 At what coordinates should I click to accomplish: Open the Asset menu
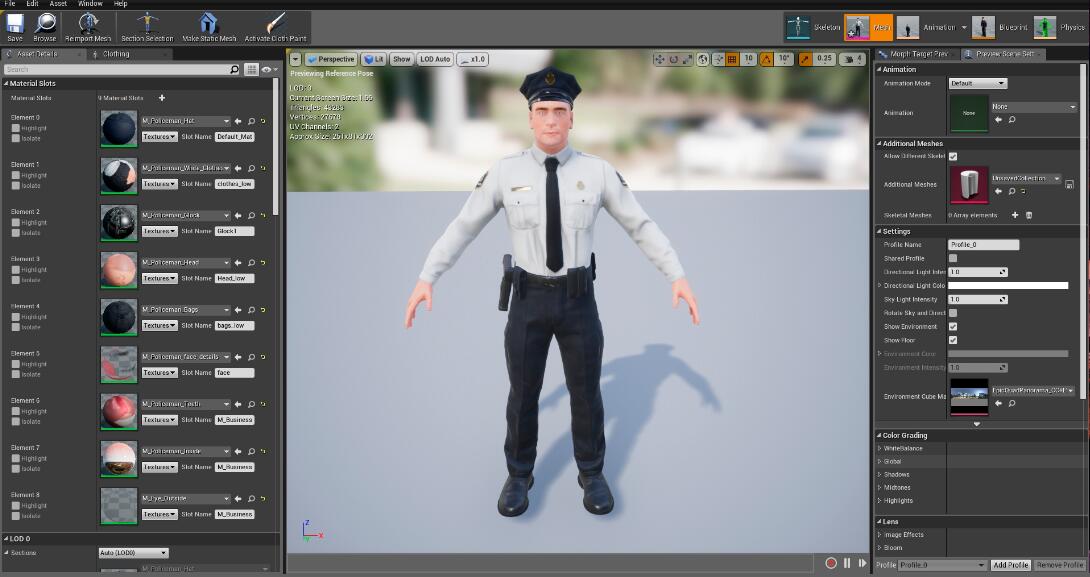58,4
